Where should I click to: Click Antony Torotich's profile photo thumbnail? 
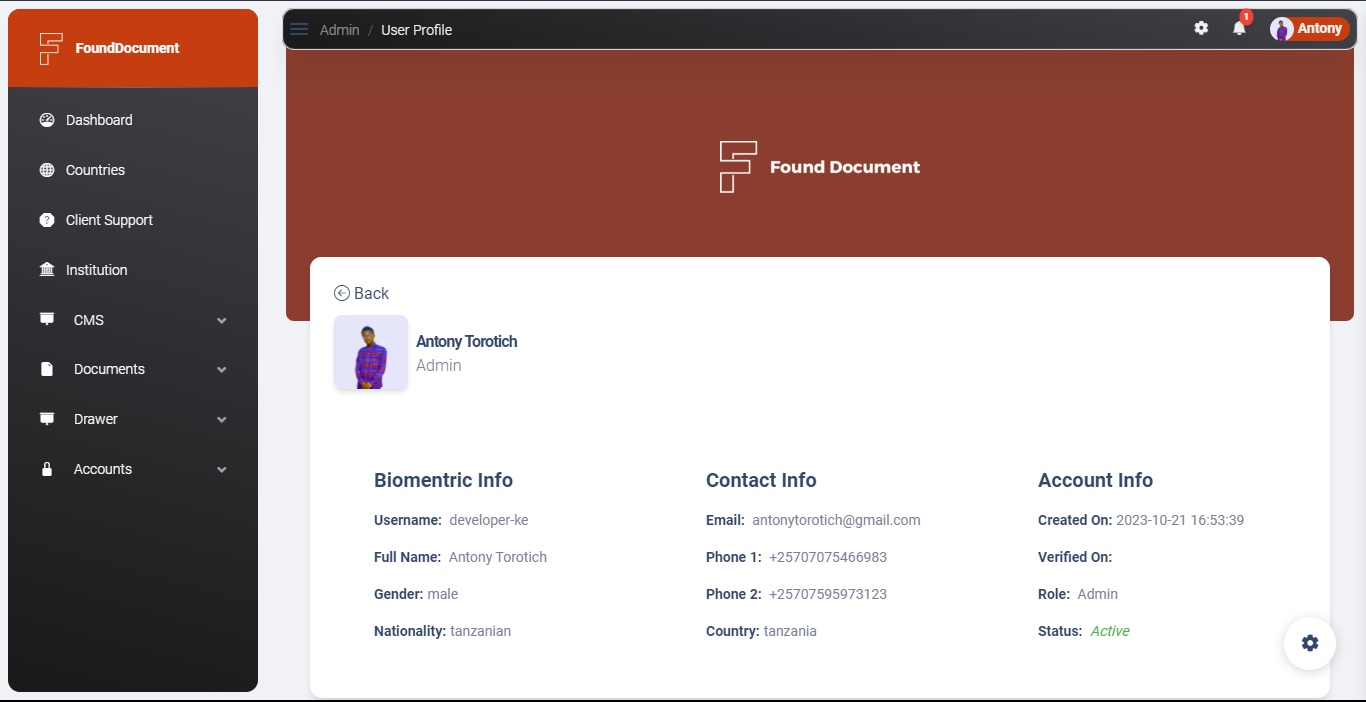(370, 353)
